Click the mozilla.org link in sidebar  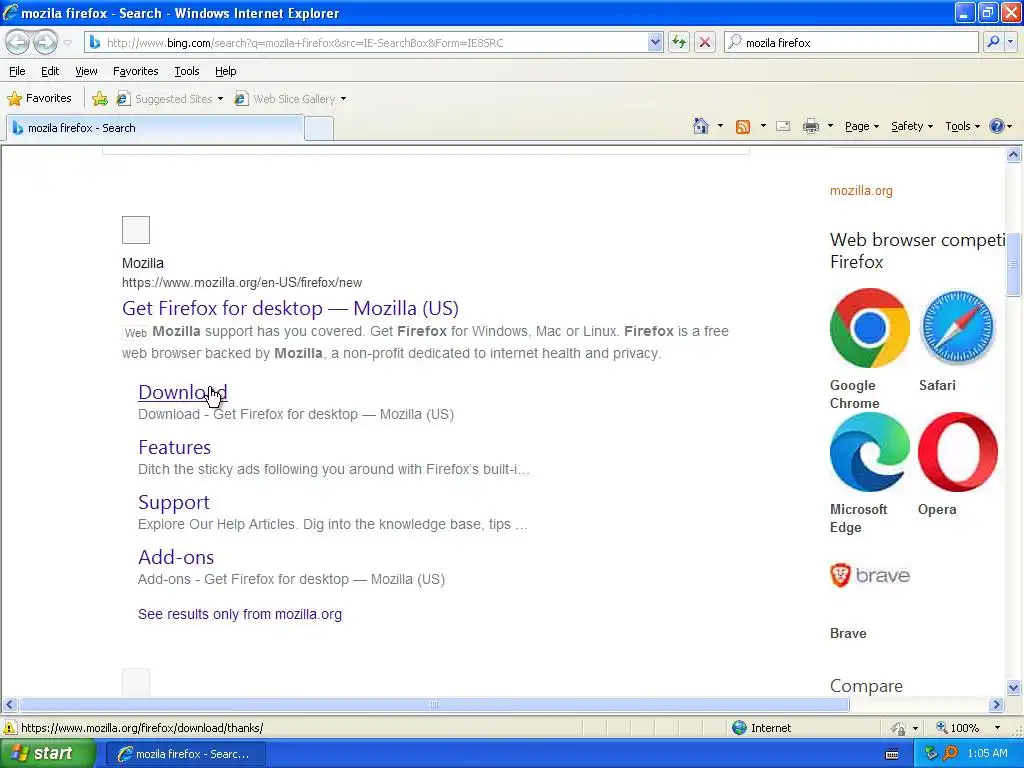pyautogui.click(x=861, y=191)
